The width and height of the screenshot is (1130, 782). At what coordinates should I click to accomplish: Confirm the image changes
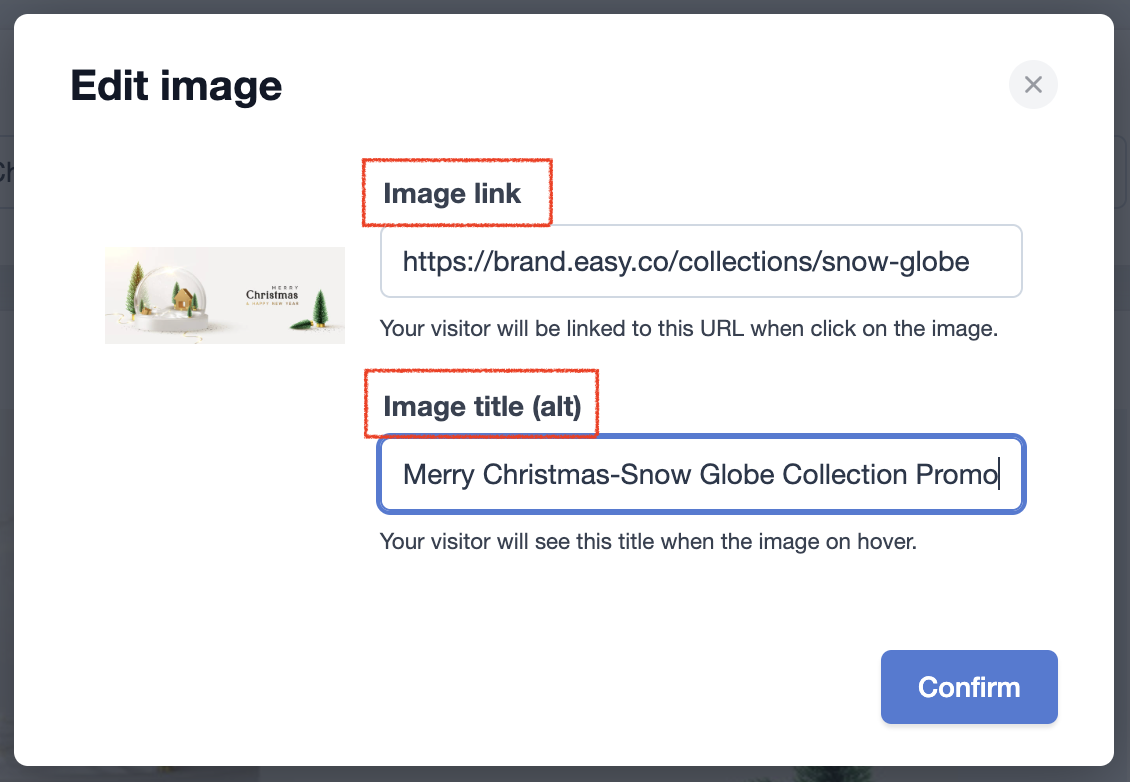(x=969, y=687)
